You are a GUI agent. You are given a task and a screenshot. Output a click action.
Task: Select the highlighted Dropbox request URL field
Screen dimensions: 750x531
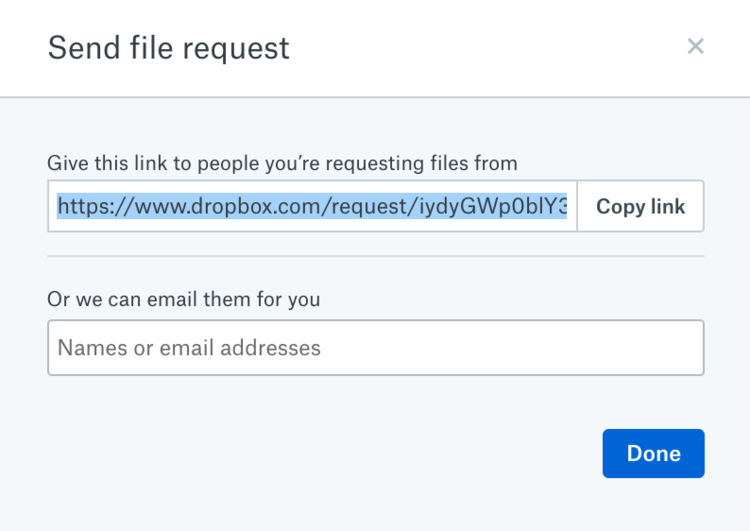click(x=312, y=206)
